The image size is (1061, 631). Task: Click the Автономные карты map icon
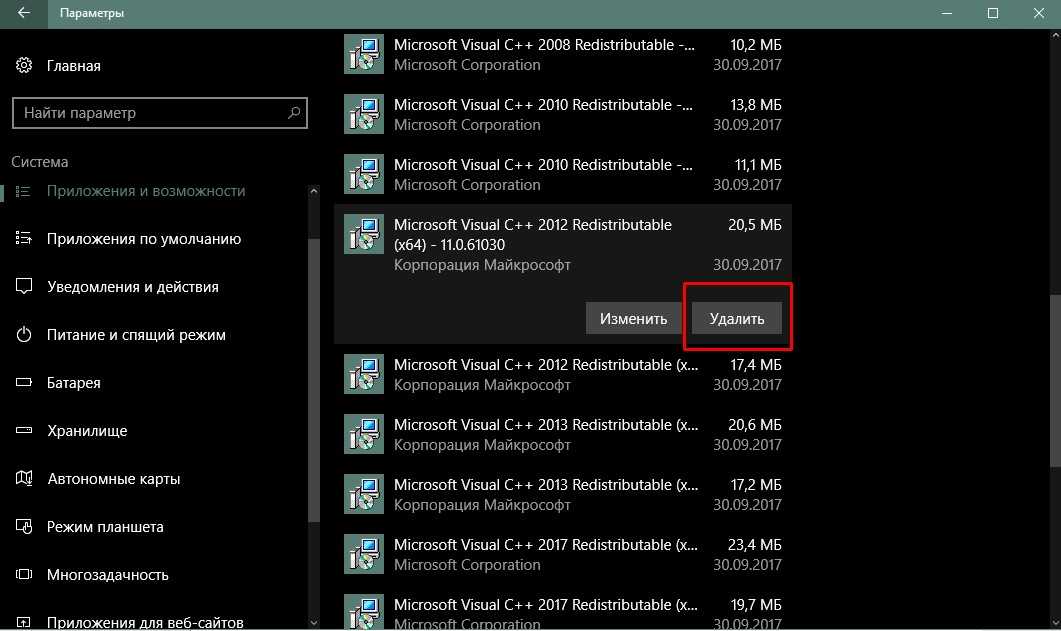(25, 479)
